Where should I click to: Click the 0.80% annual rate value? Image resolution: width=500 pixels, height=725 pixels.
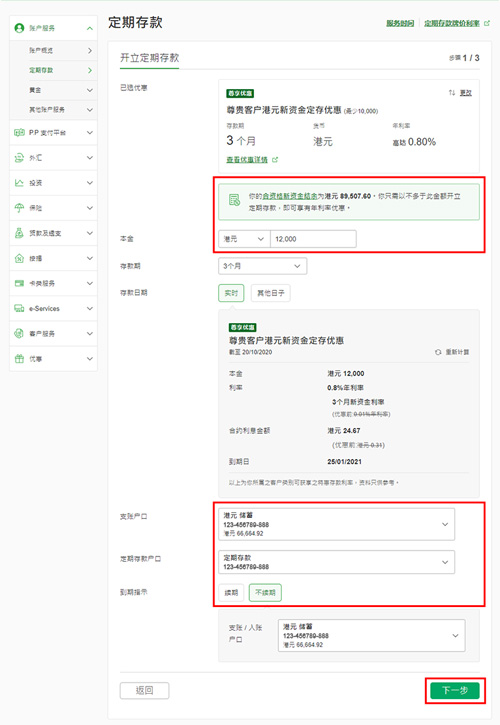pyautogui.click(x=422, y=142)
